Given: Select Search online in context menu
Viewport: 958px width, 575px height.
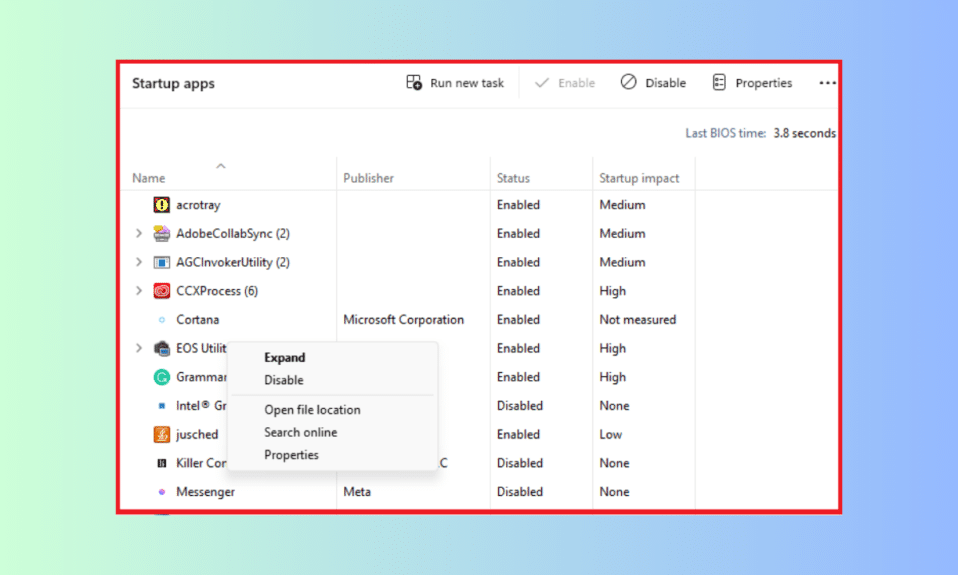Looking at the screenshot, I should (301, 433).
